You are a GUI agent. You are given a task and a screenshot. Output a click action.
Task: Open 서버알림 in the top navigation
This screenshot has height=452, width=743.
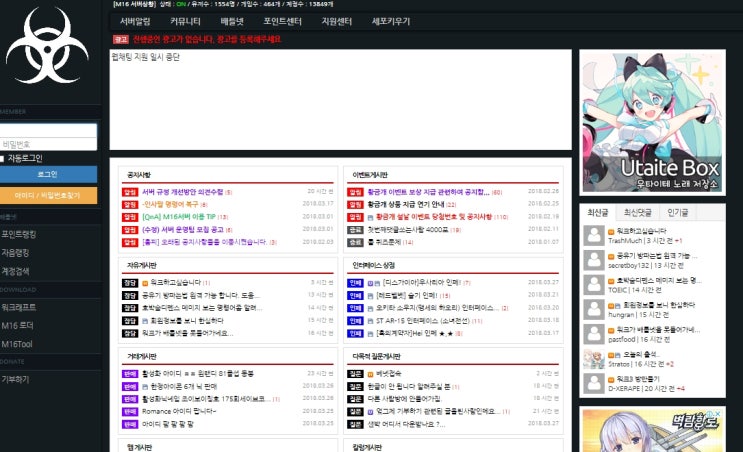[x=135, y=21]
